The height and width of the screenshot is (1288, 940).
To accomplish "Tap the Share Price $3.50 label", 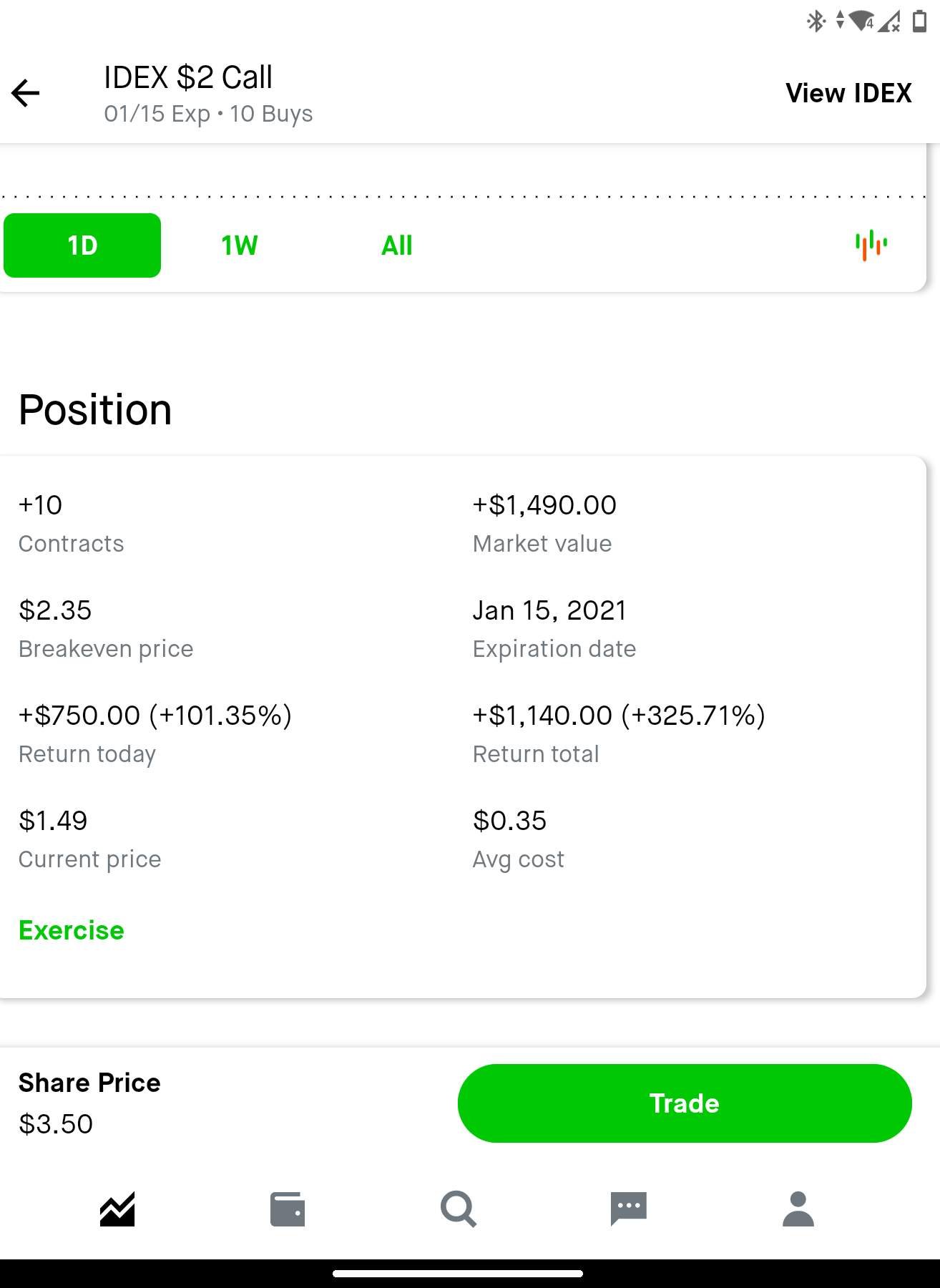I will point(89,1103).
